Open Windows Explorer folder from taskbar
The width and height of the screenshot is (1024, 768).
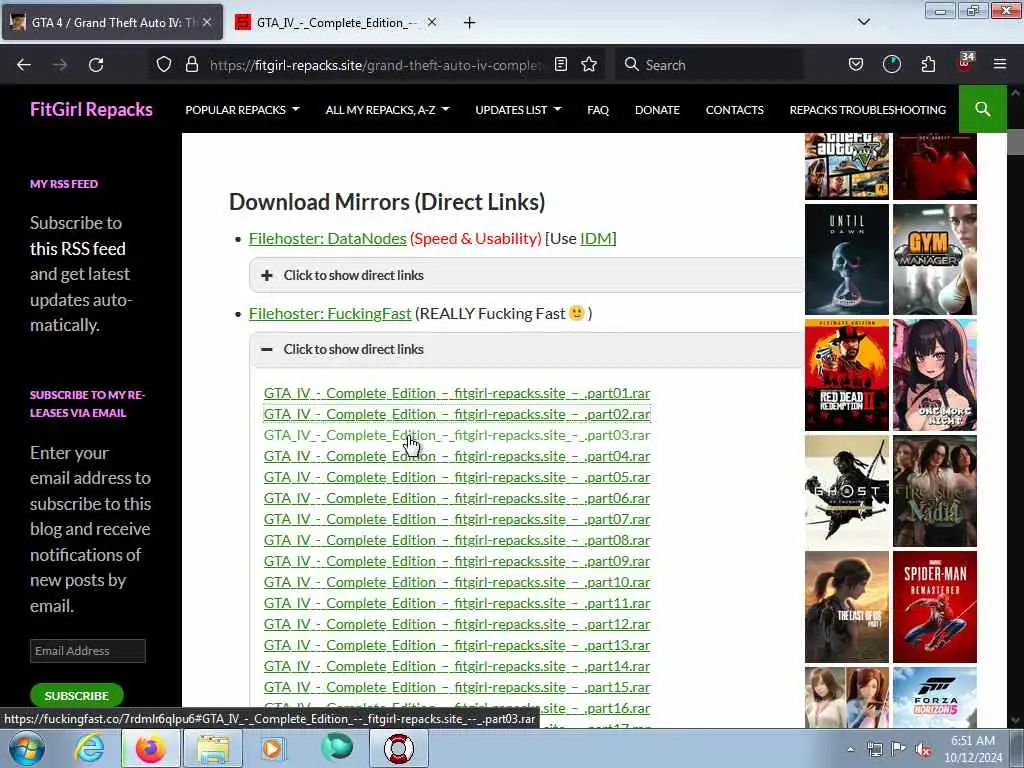pos(213,748)
